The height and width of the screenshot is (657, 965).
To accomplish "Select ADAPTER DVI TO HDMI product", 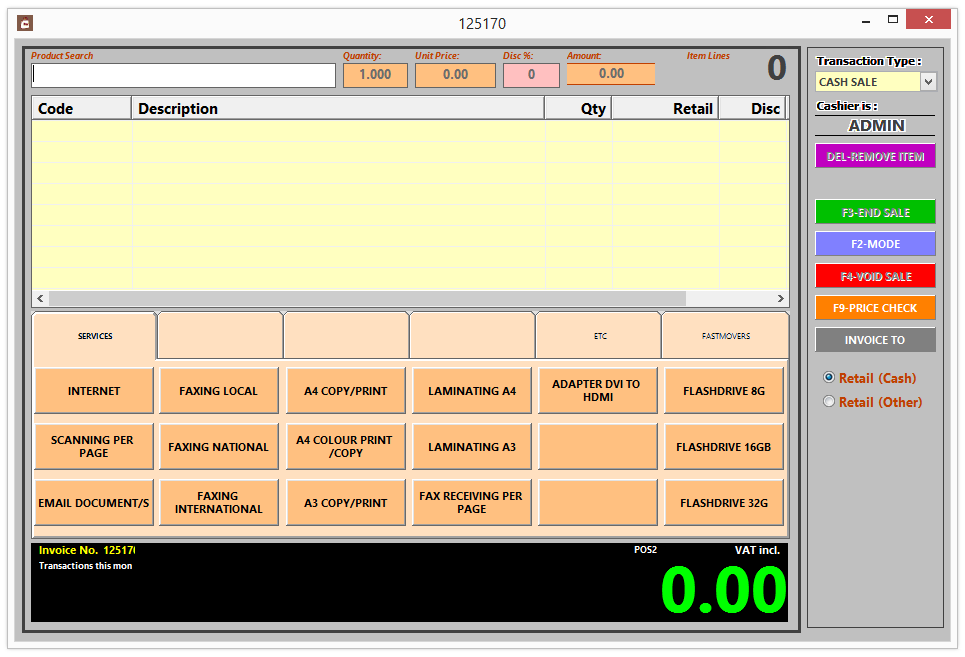I will pyautogui.click(x=597, y=390).
